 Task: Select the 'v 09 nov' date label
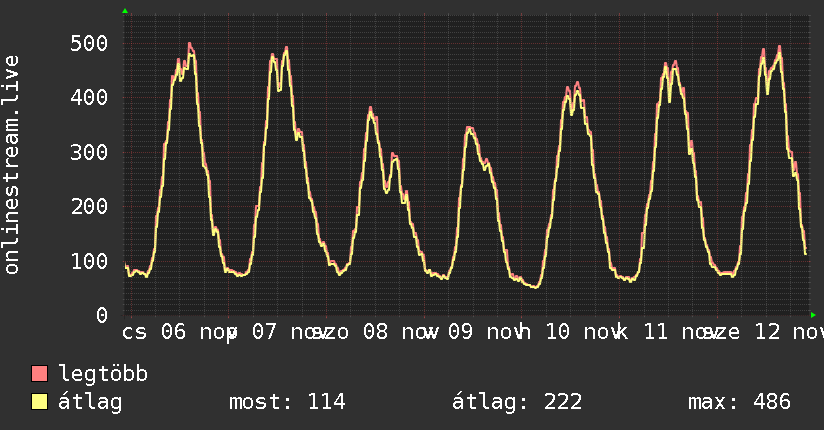pyautogui.click(x=463, y=332)
